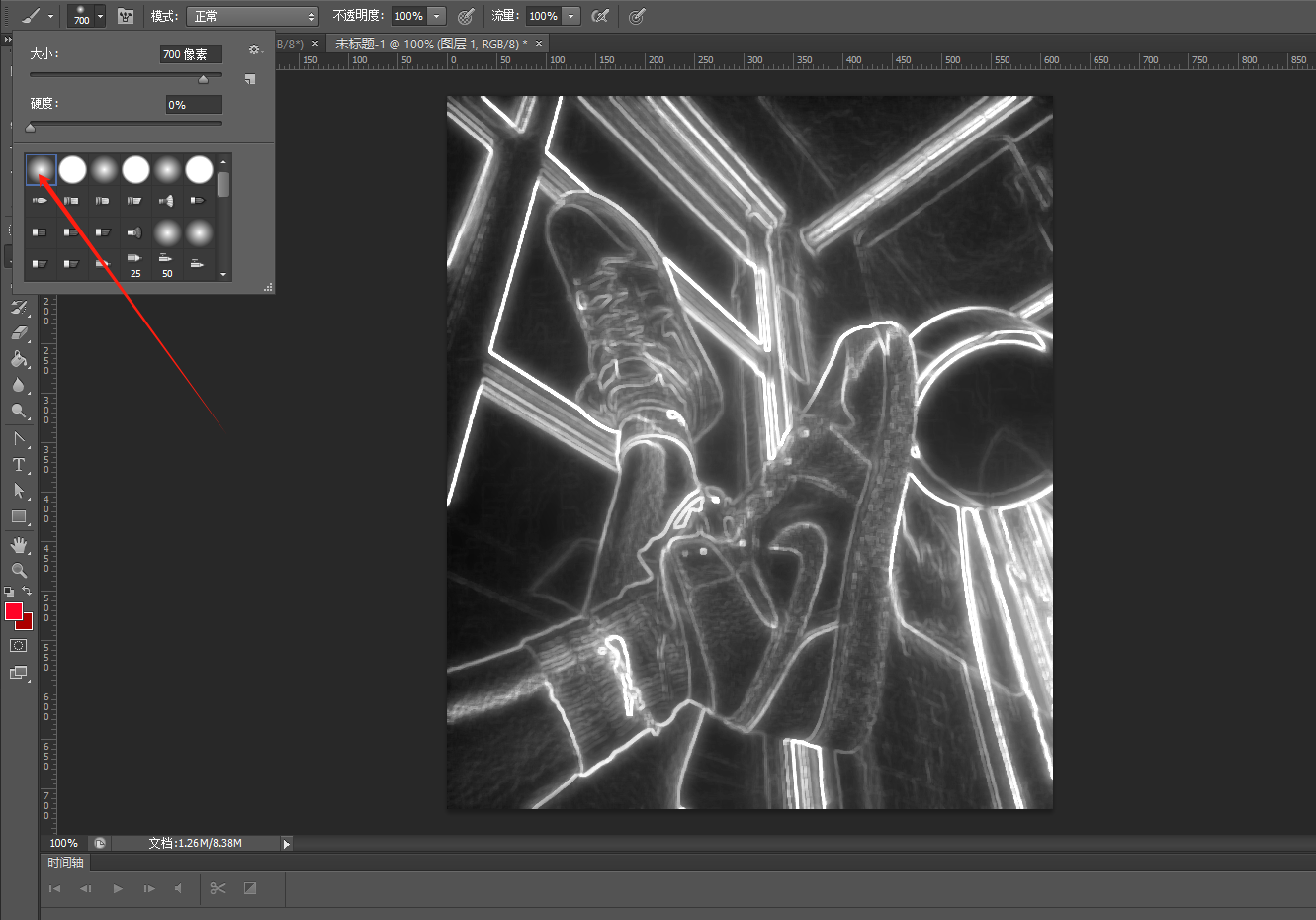Go to the first frame in timeline
The height and width of the screenshot is (920, 1316).
[55, 888]
